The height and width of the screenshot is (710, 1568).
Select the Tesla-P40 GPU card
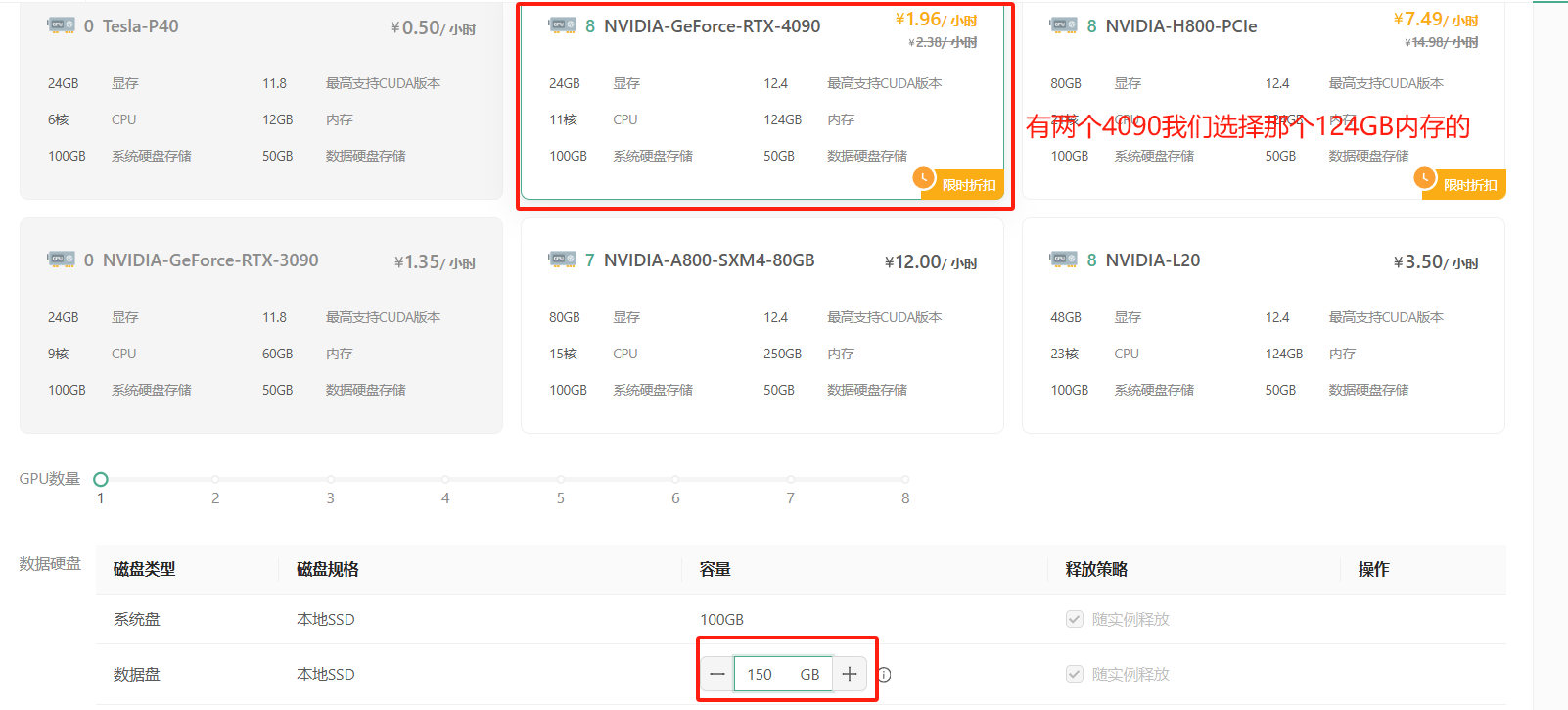pos(261,100)
